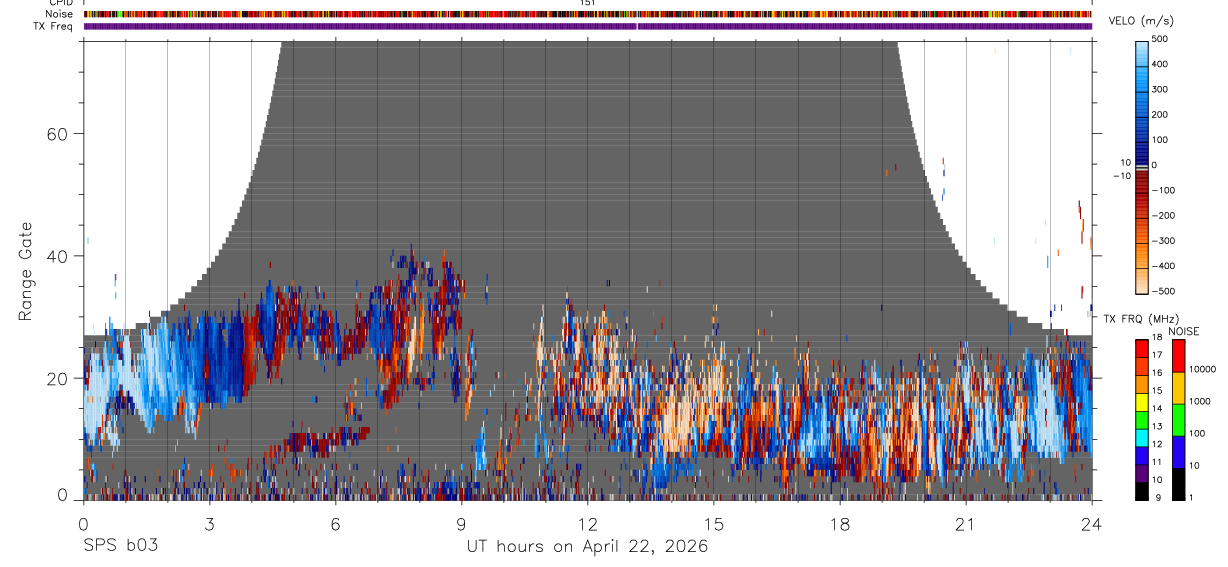Click the velocity scale value 400
Screen dimensions: 1228x567
1160,64
